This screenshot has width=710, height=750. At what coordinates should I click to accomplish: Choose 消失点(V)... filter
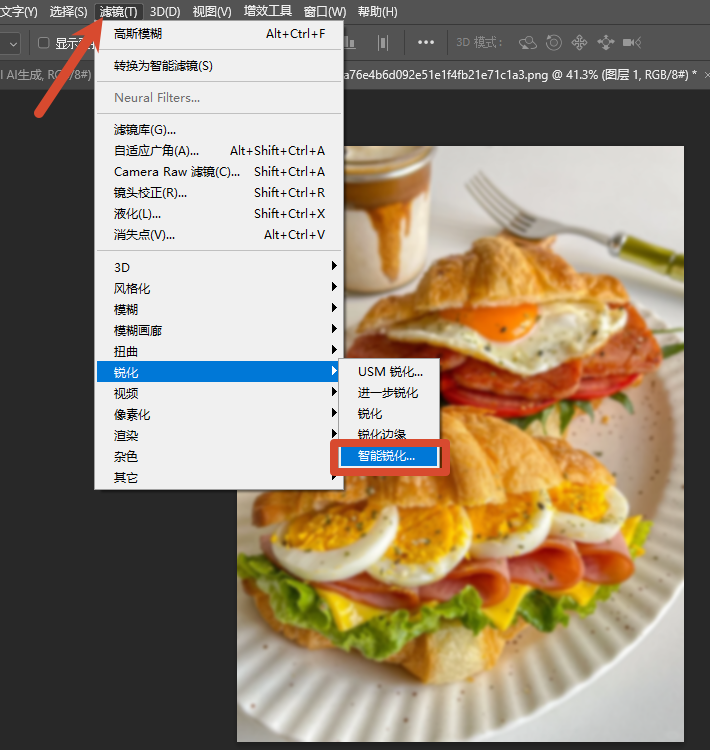220,235
